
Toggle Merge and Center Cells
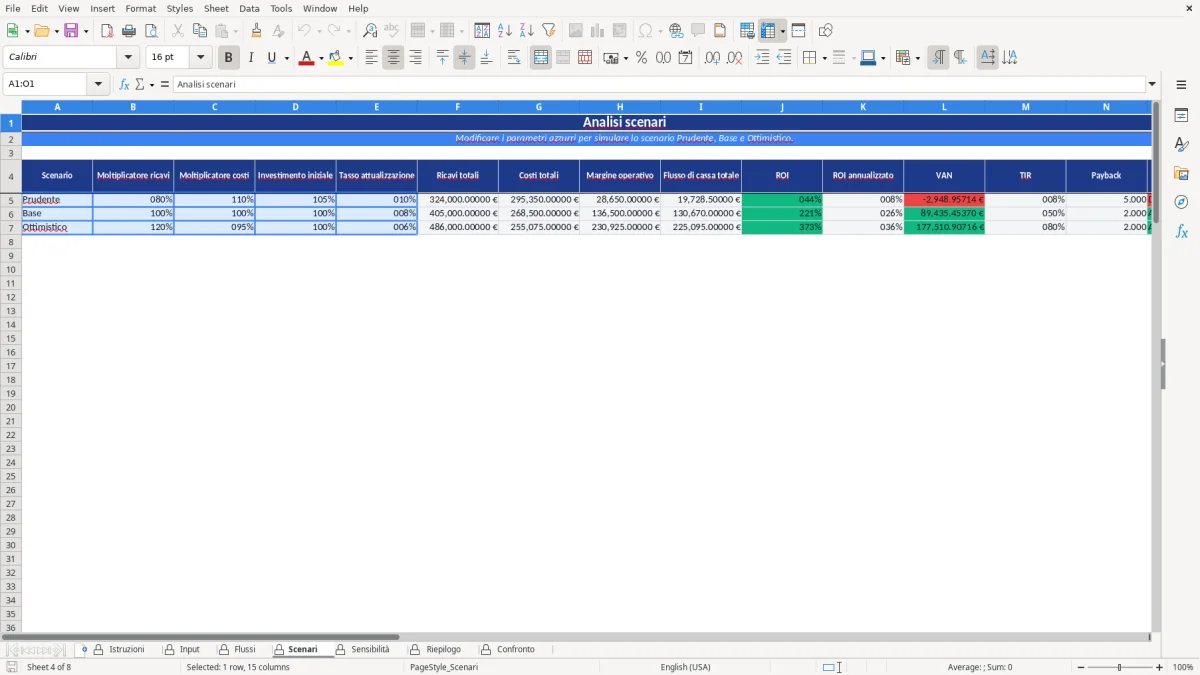click(540, 58)
